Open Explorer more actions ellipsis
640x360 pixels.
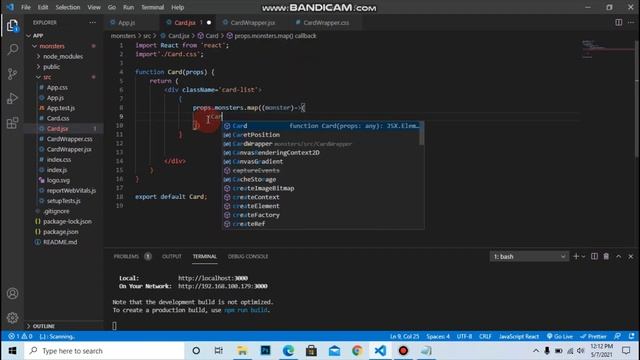pos(93,22)
